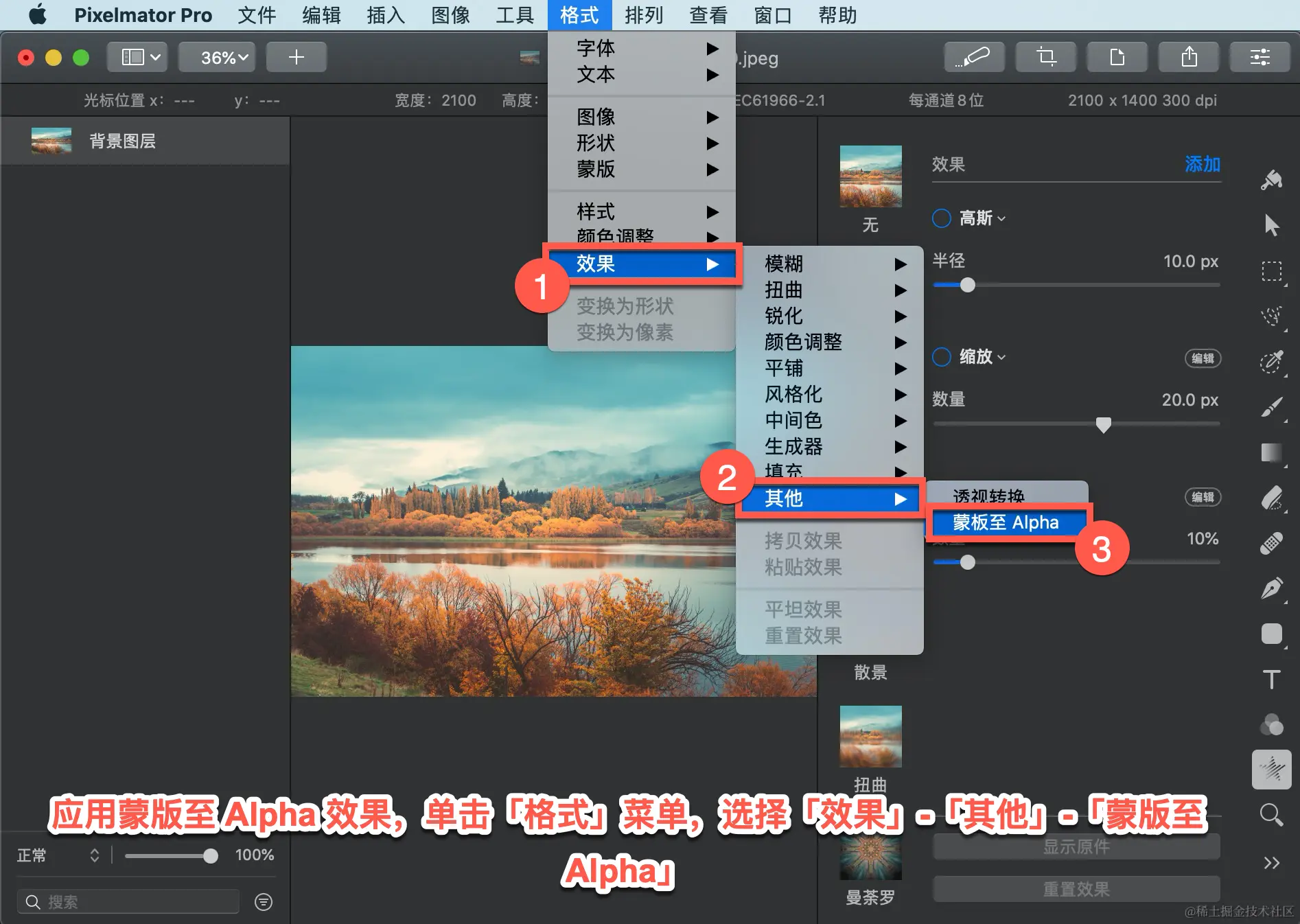
Task: Open 蒙版 item in 格式 menu
Action: click(x=642, y=169)
